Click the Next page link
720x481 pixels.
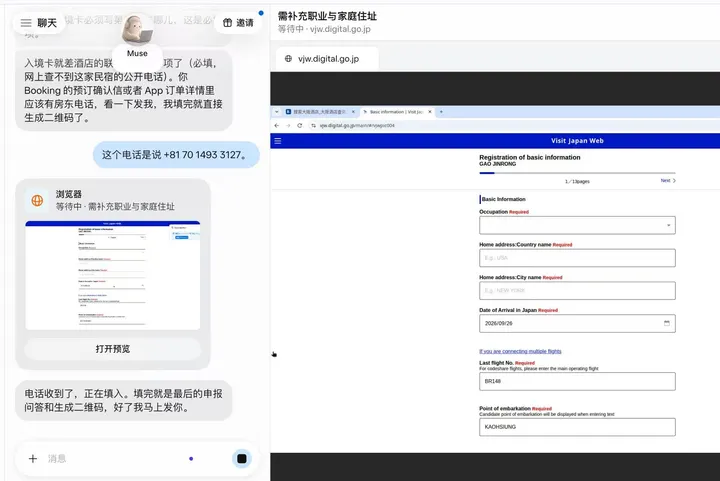[668, 180]
